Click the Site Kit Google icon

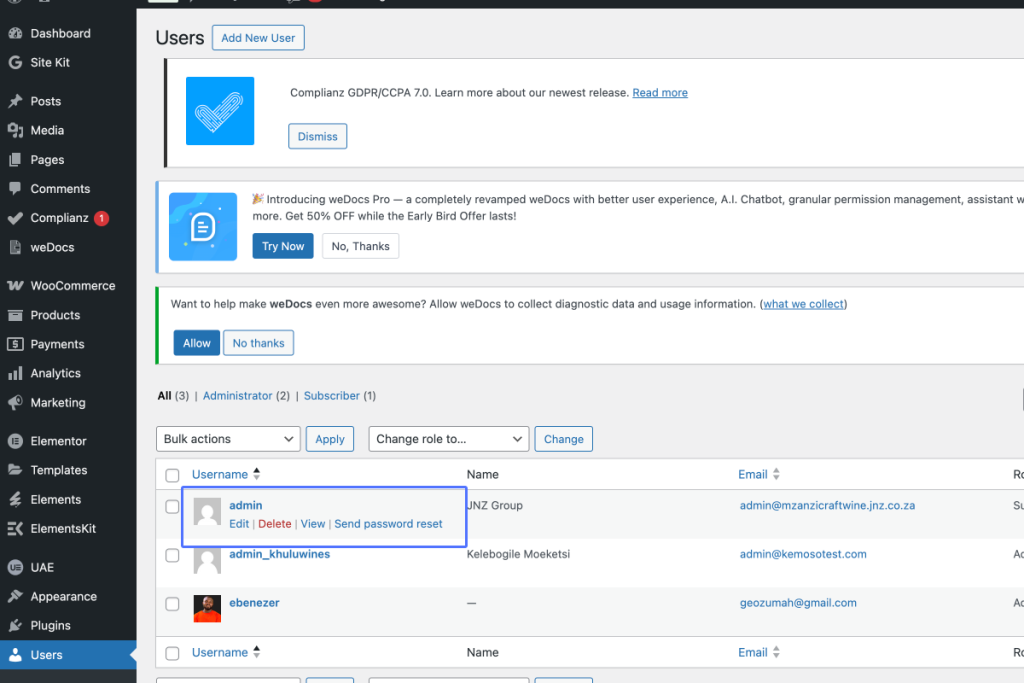pos(16,63)
